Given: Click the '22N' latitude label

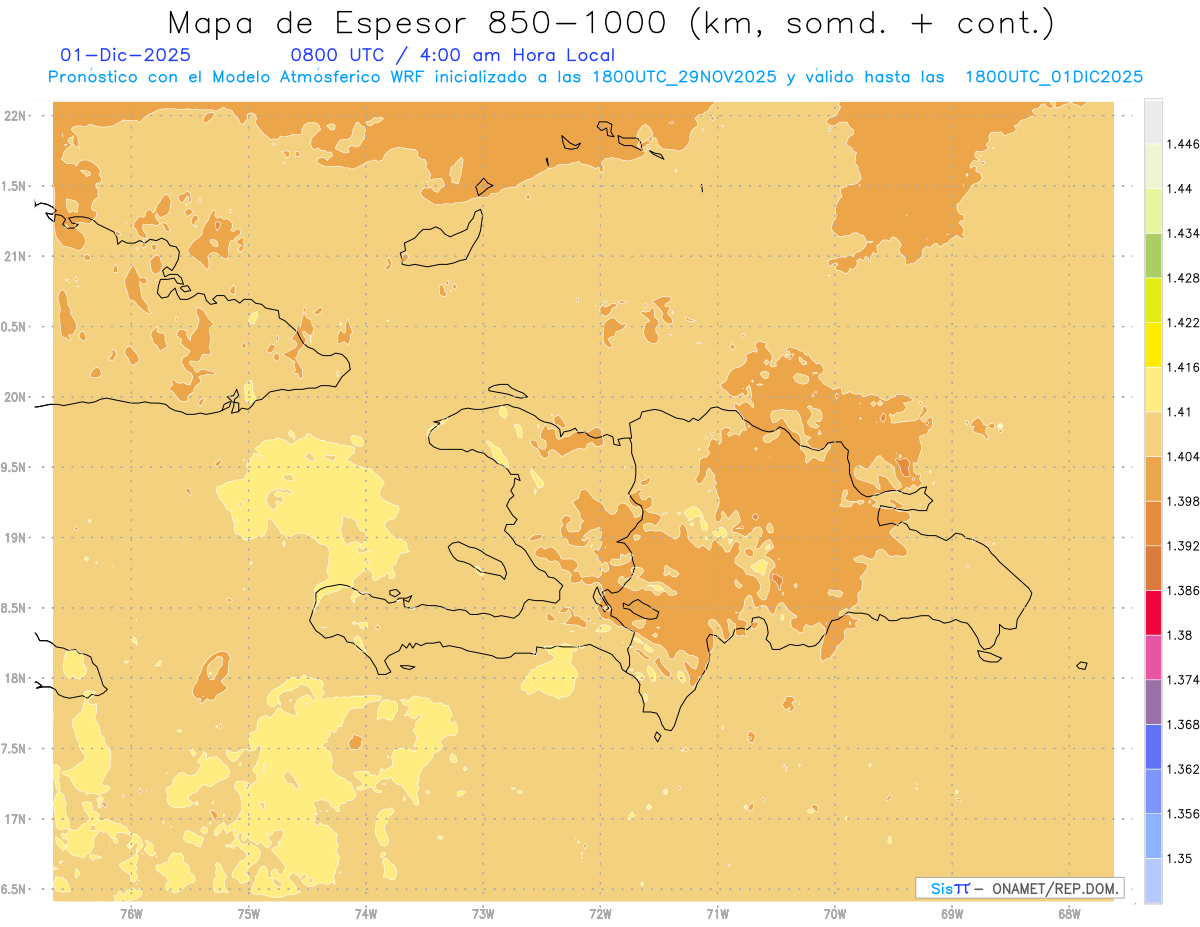Looking at the screenshot, I should pos(15,115).
